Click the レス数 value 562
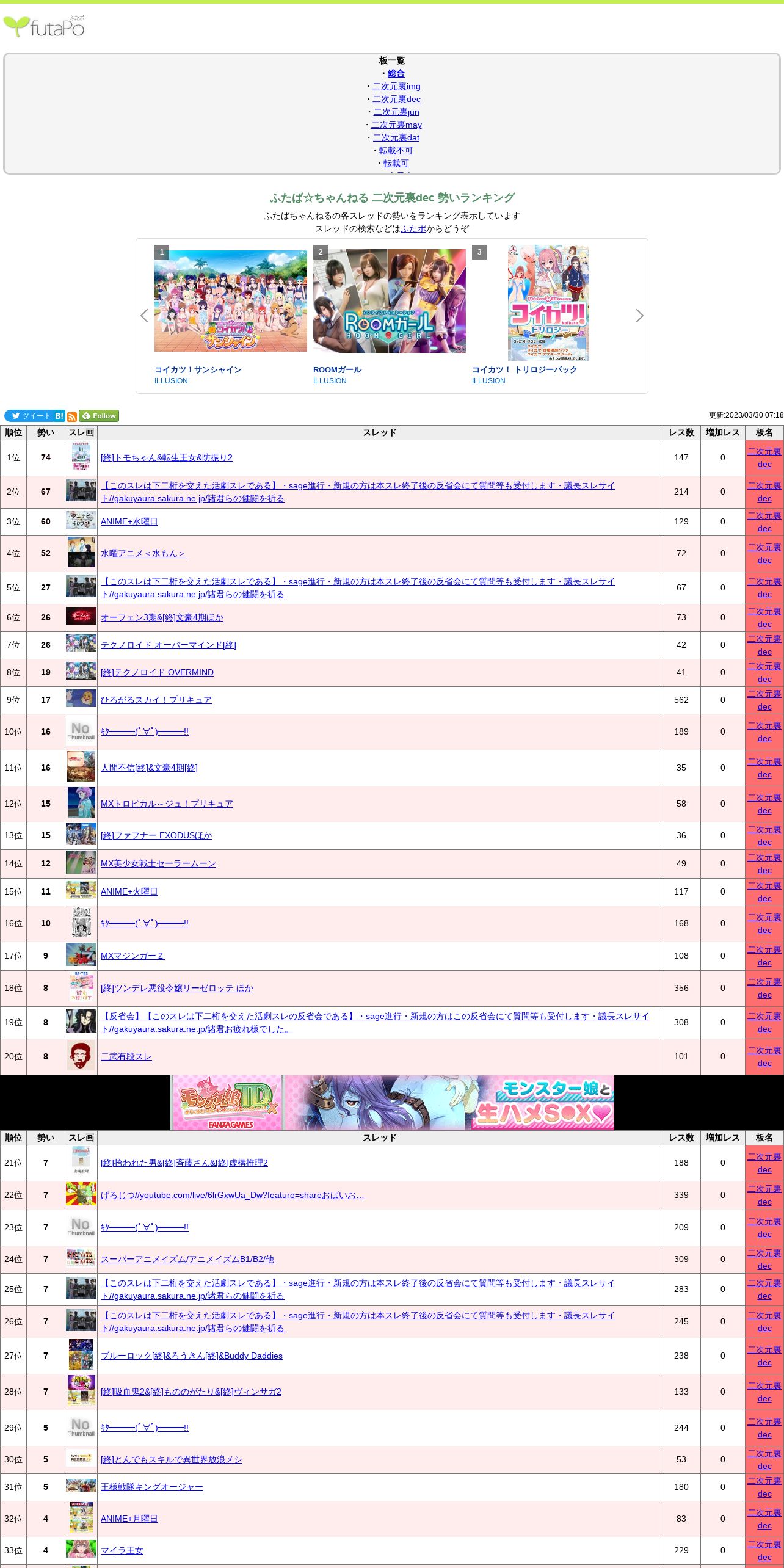This screenshot has width=784, height=1568. pyautogui.click(x=681, y=700)
